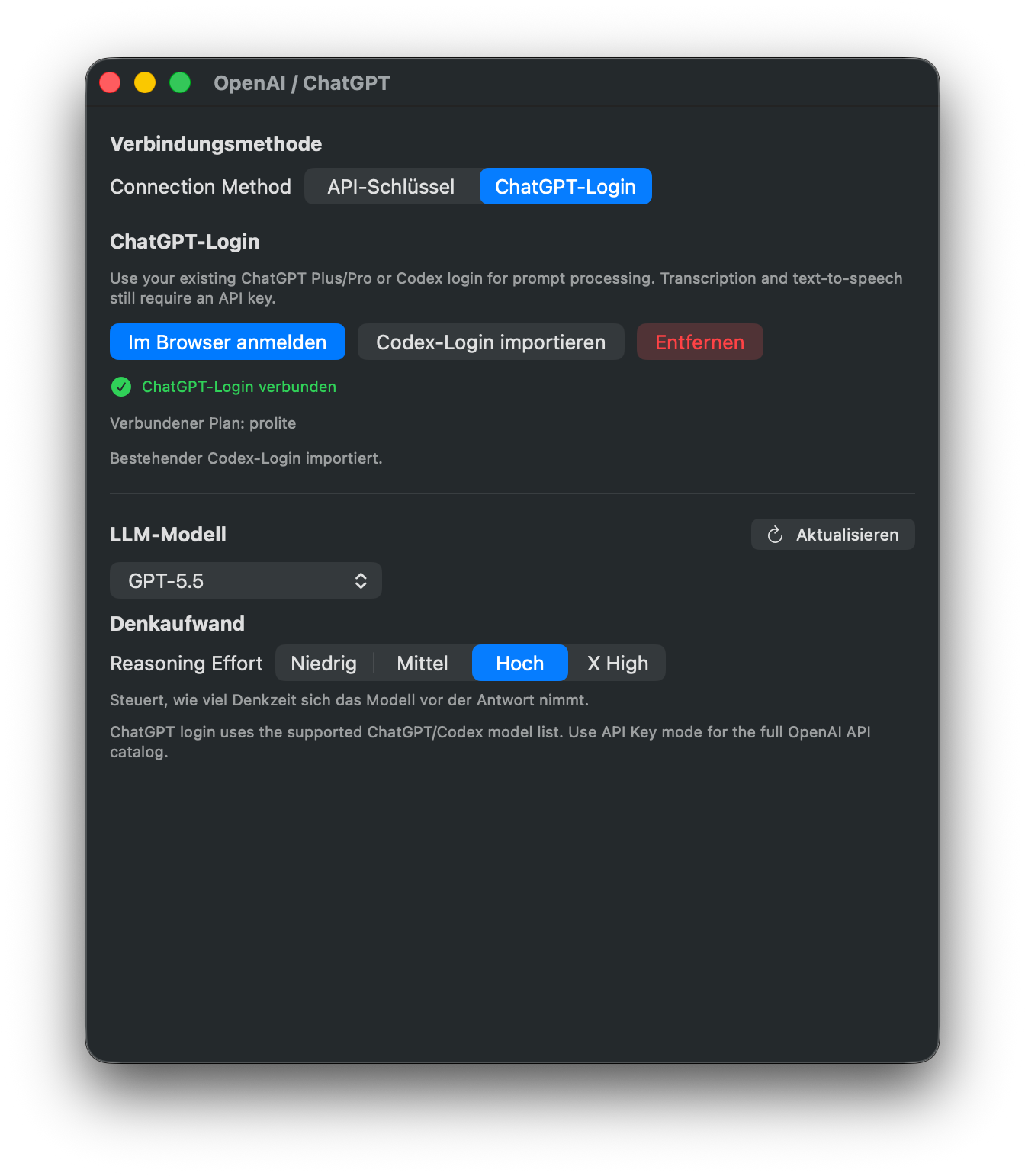Click the Connection Method label
Image resolution: width=1025 pixels, height=1176 pixels.
point(201,187)
